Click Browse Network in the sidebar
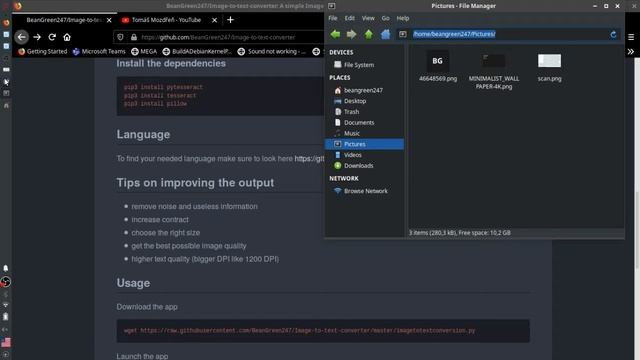The image size is (640, 360). click(x=364, y=191)
